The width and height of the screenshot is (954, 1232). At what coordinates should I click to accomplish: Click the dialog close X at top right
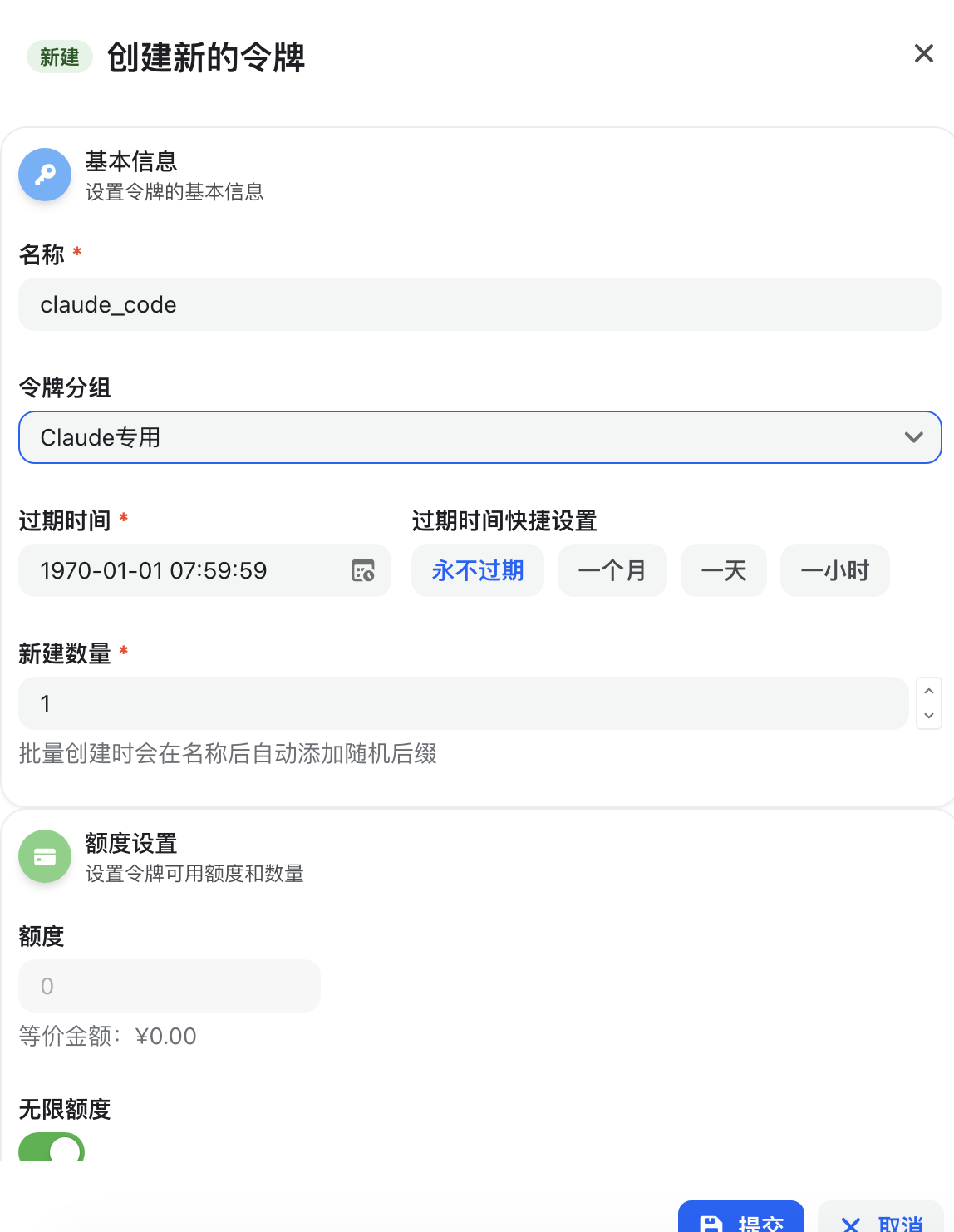pos(923,53)
